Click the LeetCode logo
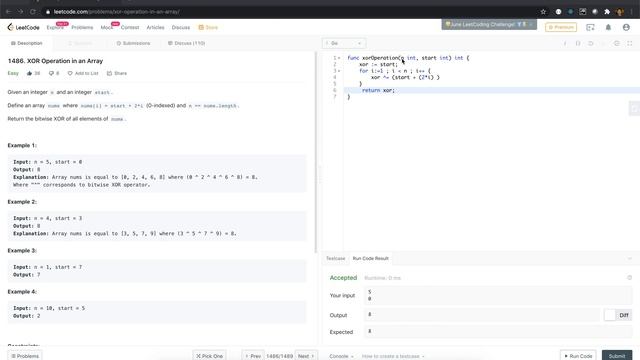This screenshot has height=360, width=640. coord(23,27)
